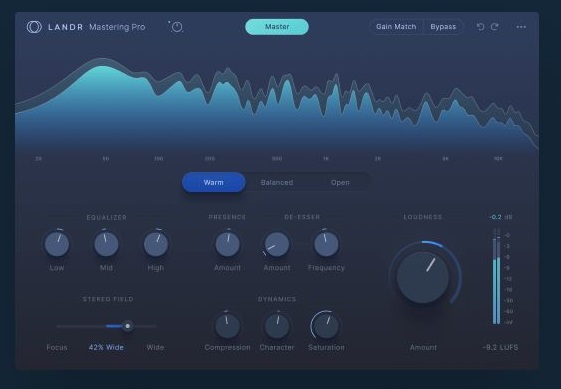Screen dimensions: 561x389
Task: Click the power timer icon near Mastering Pro
Action: pos(176,27)
